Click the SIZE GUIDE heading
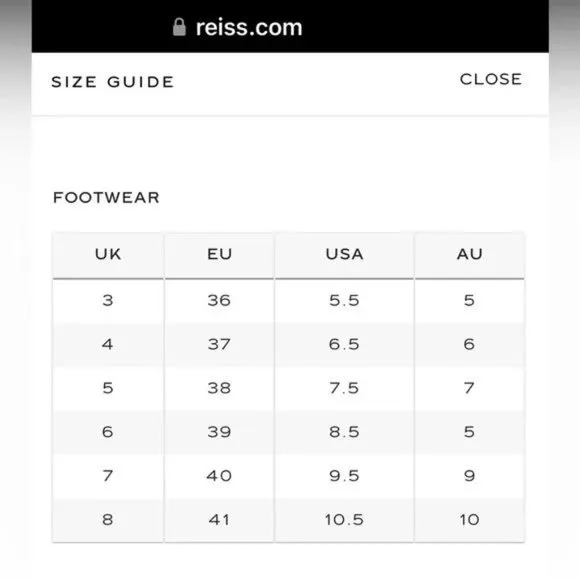 112,82
